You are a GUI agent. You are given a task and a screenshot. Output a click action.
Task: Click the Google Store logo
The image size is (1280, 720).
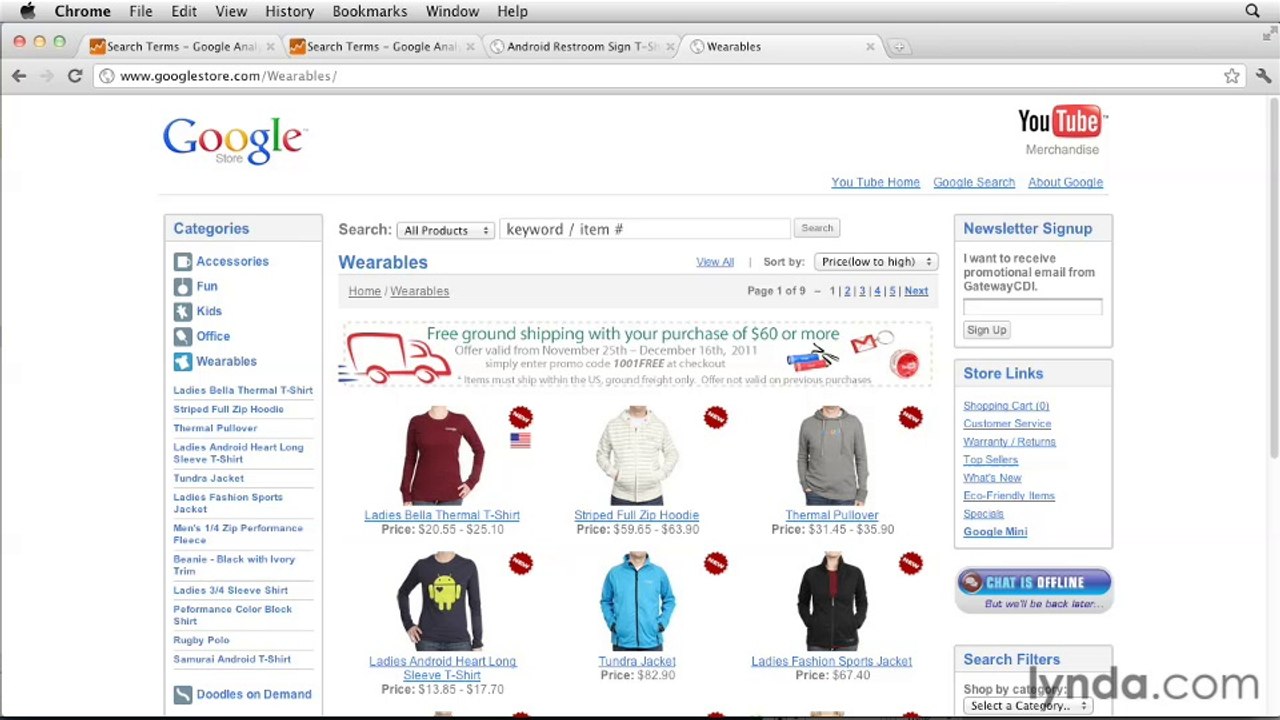click(234, 140)
